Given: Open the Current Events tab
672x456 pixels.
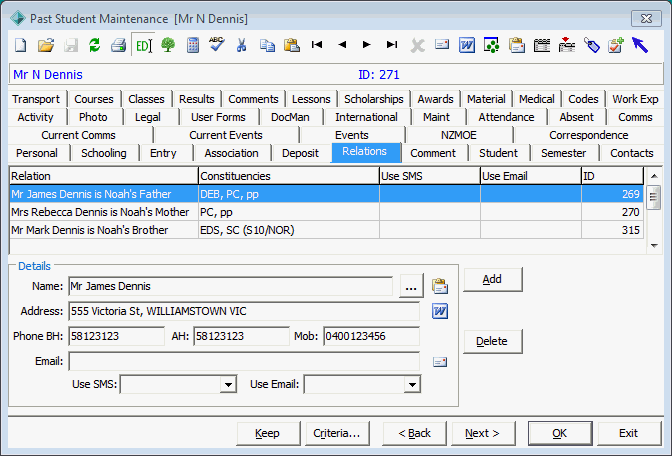Looking at the screenshot, I should 226,135.
